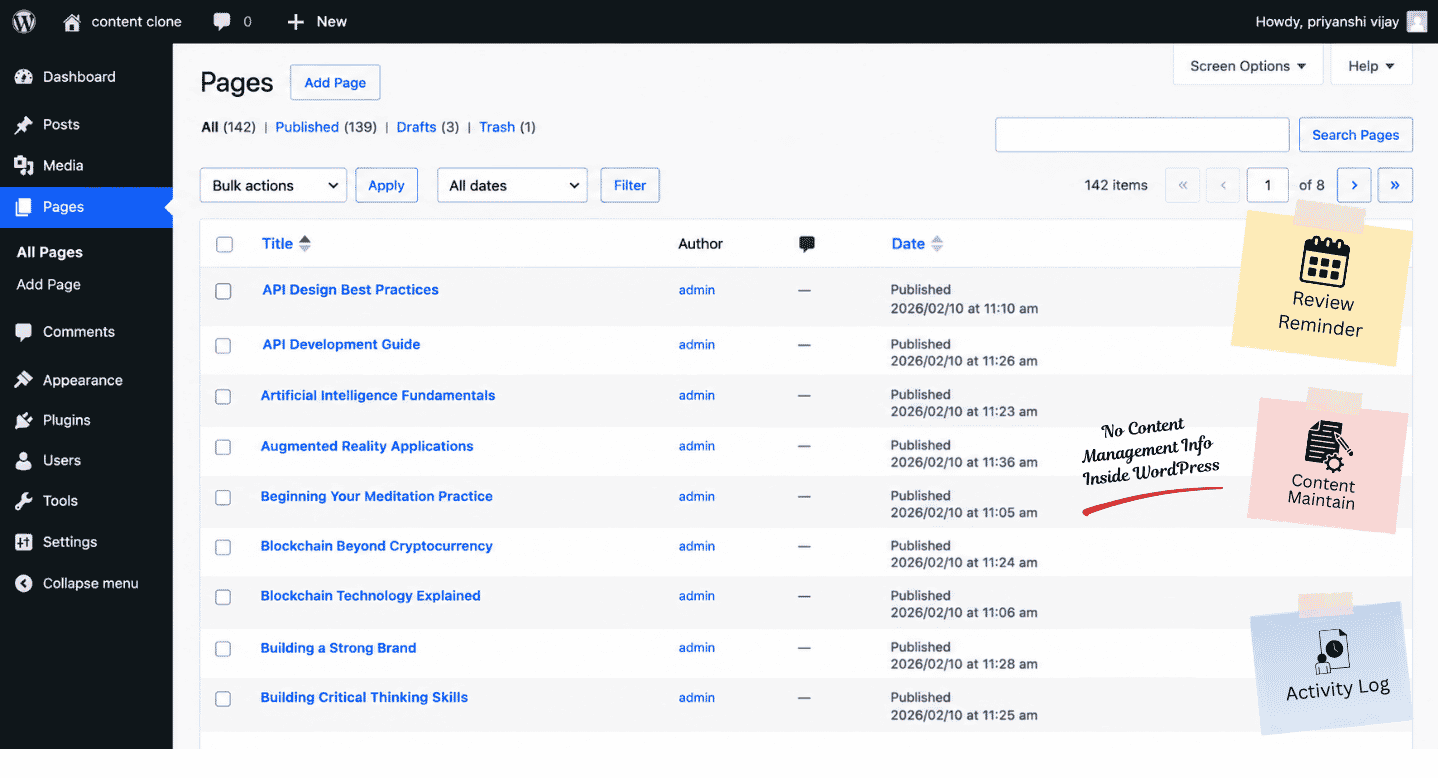Click Add Page button beside heading
The height and width of the screenshot is (778, 1438).
335,82
